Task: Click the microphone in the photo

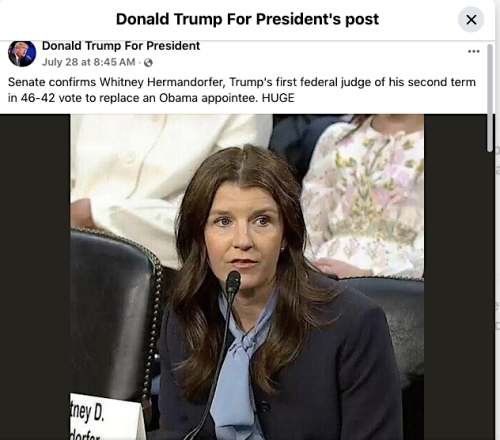Action: pos(233,283)
